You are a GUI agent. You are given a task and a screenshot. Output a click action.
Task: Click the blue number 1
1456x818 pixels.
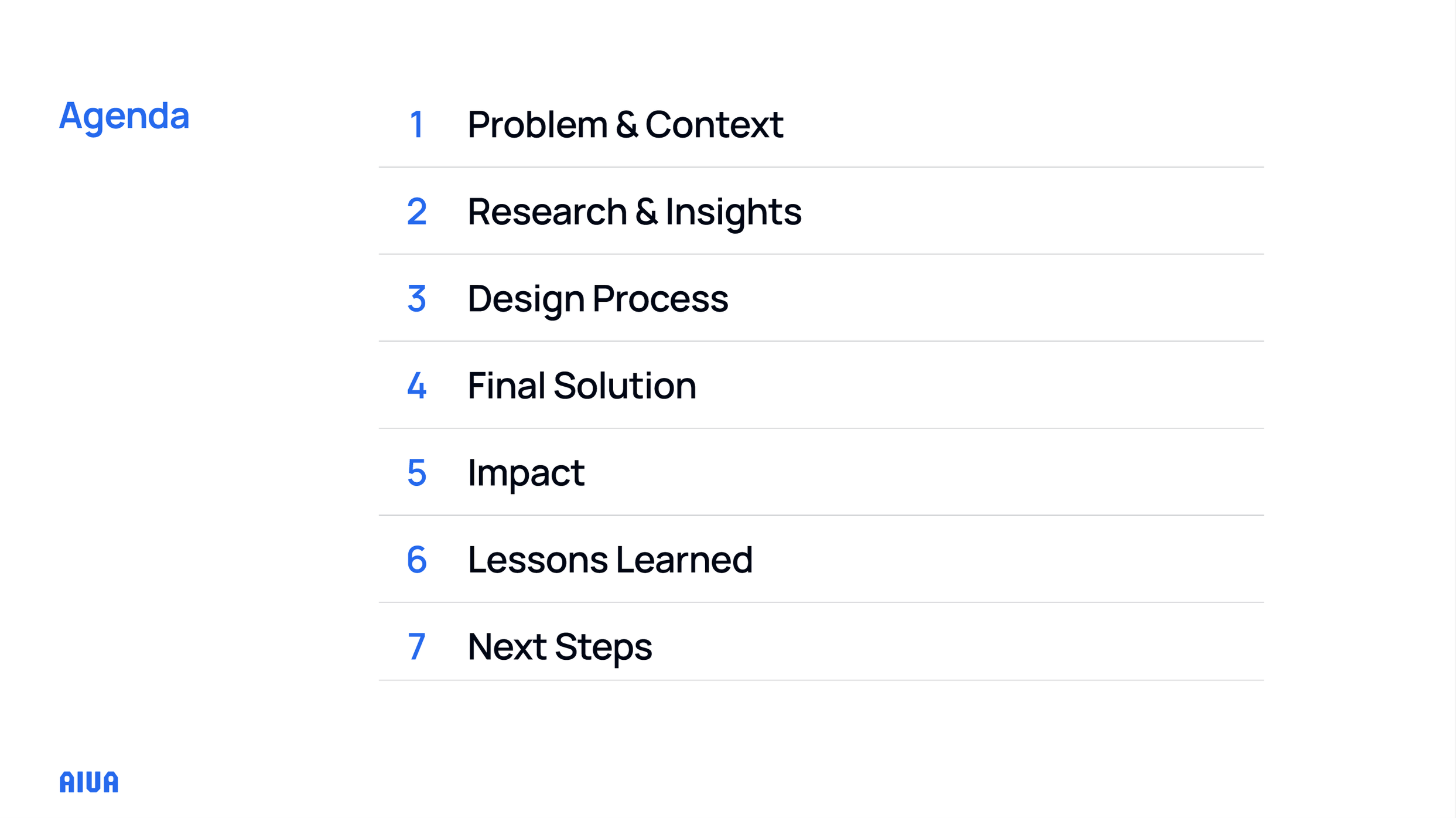[x=416, y=125]
